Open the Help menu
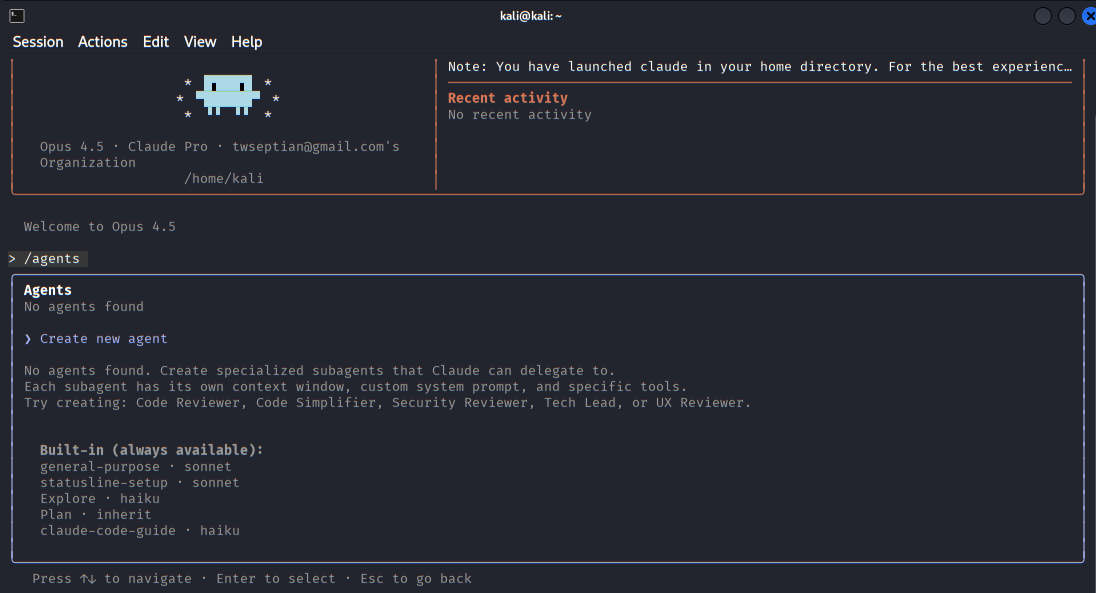Viewport: 1096px width, 593px height. tap(246, 42)
